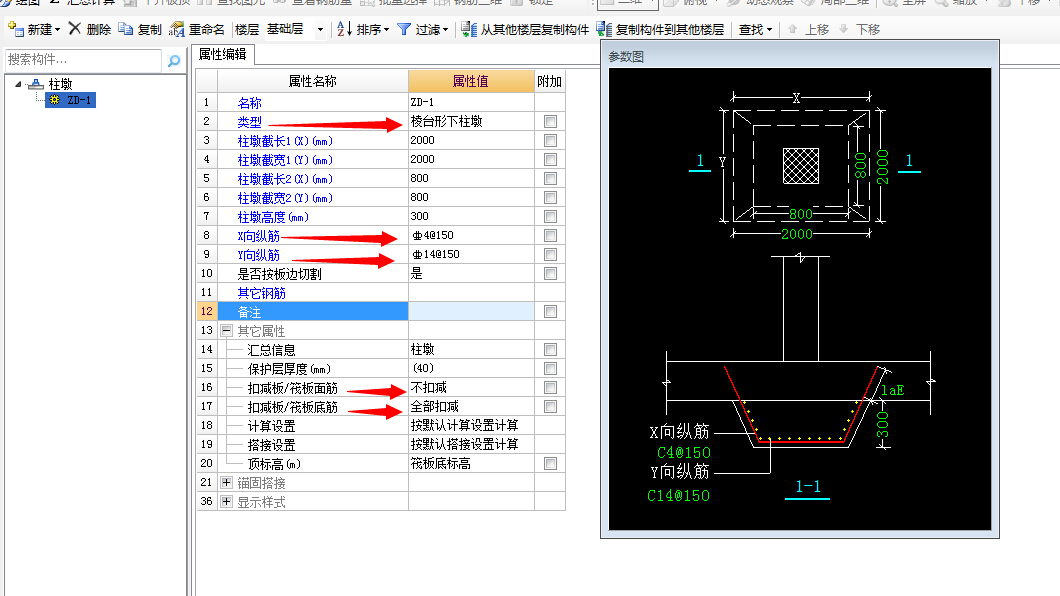This screenshot has height=596, width=1060.
Task: Expand the 显示样式 group
Action: click(226, 501)
